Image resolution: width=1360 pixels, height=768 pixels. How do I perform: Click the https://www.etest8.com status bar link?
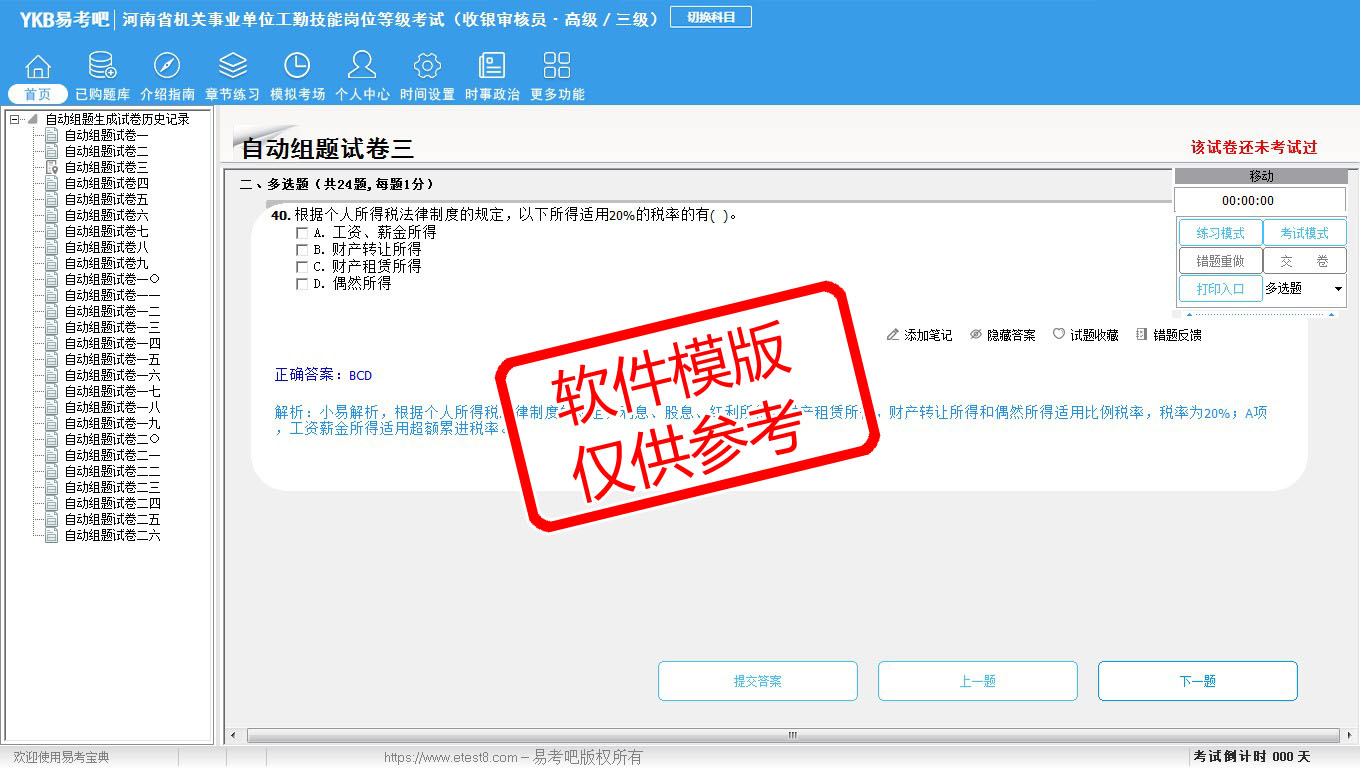(x=451, y=757)
